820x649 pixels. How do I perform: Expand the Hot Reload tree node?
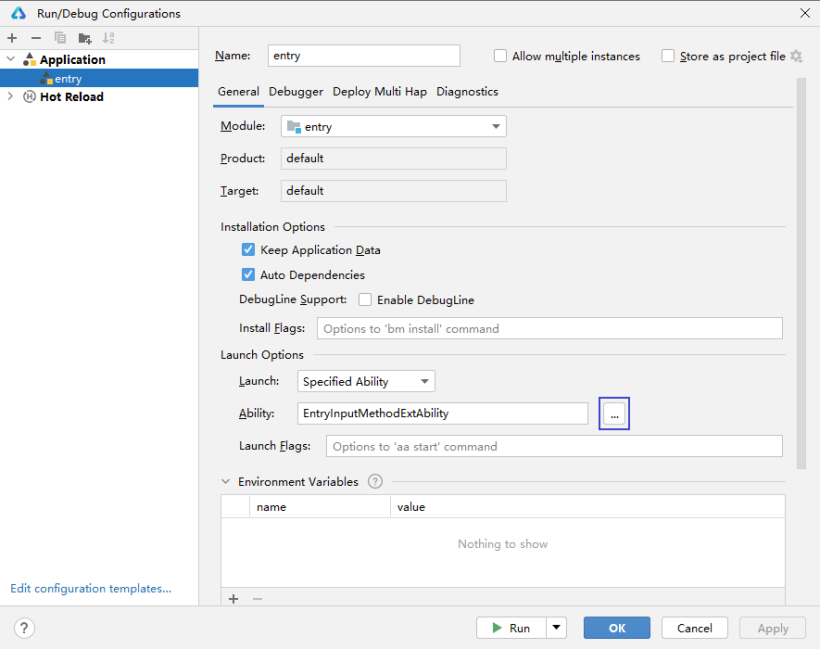(11, 97)
